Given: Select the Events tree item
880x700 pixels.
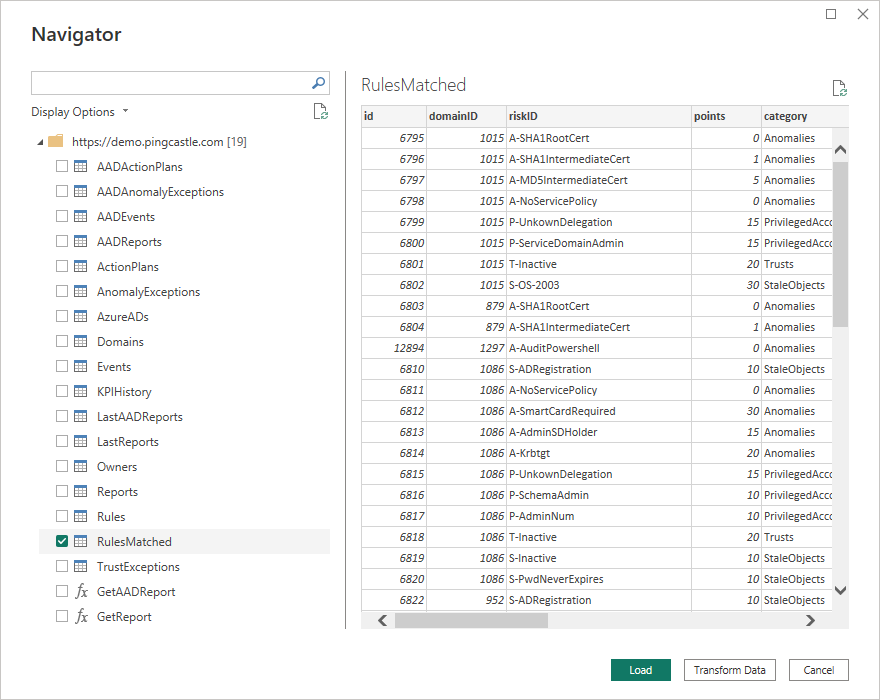Looking at the screenshot, I should click(114, 367).
